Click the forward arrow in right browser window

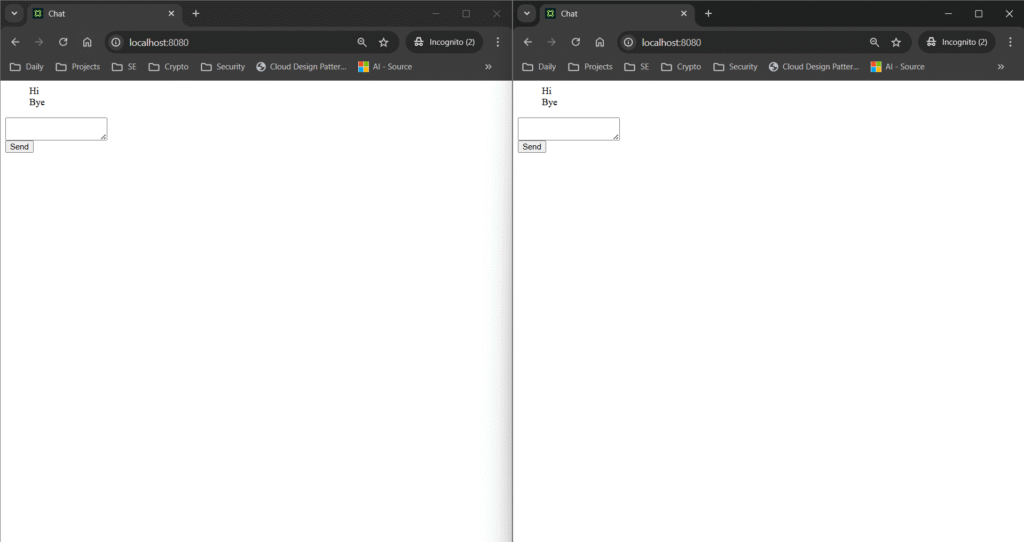[x=552, y=42]
